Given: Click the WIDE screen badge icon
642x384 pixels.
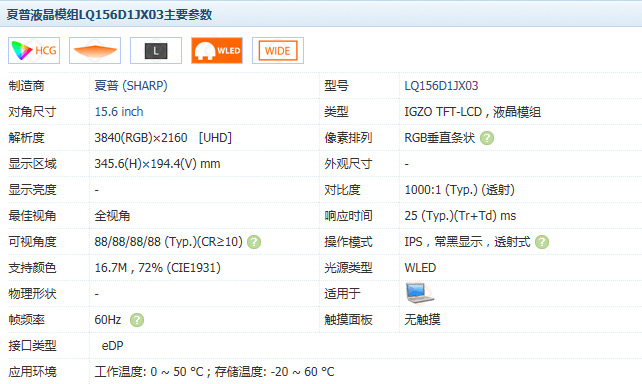Looking at the screenshot, I should (278, 50).
